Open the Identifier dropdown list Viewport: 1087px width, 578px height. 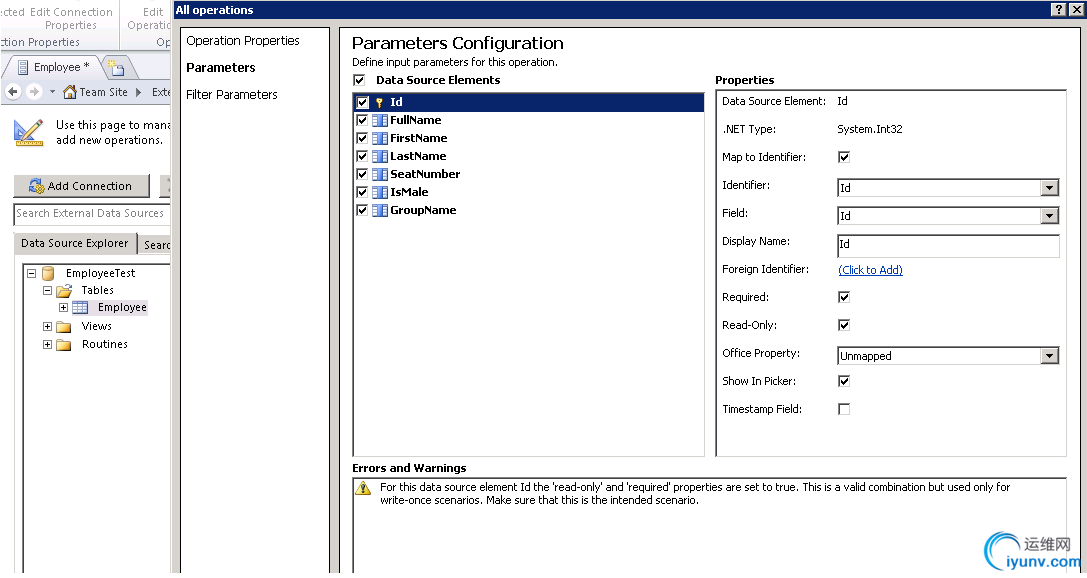1049,188
